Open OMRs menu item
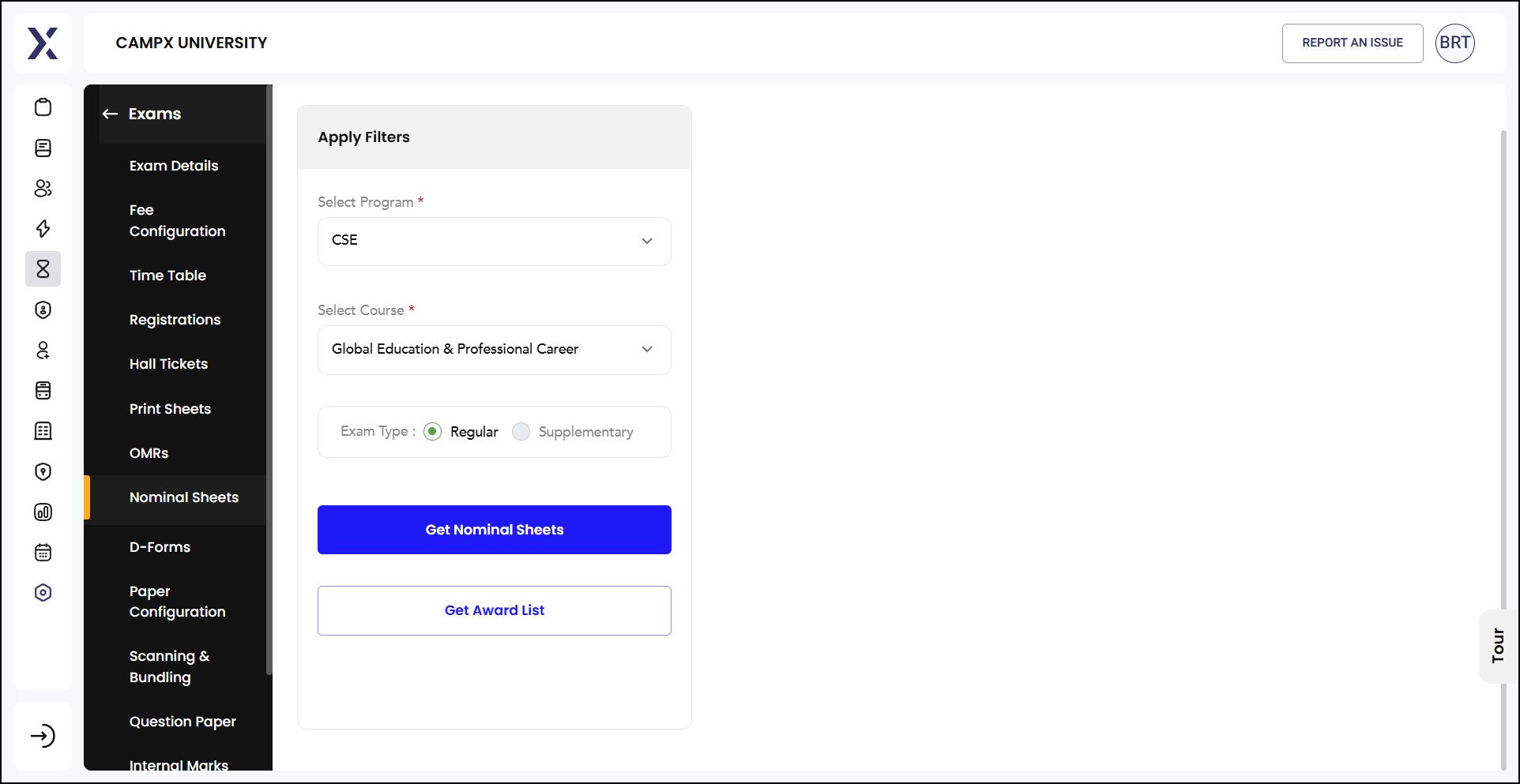Viewport: 1520px width, 784px height. pos(149,453)
